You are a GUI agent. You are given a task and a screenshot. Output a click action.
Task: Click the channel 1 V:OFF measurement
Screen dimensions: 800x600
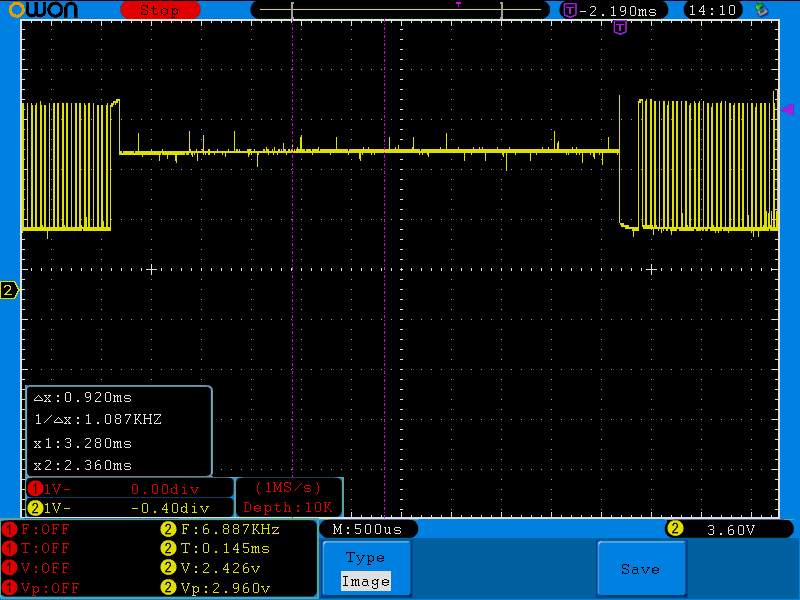[45, 568]
